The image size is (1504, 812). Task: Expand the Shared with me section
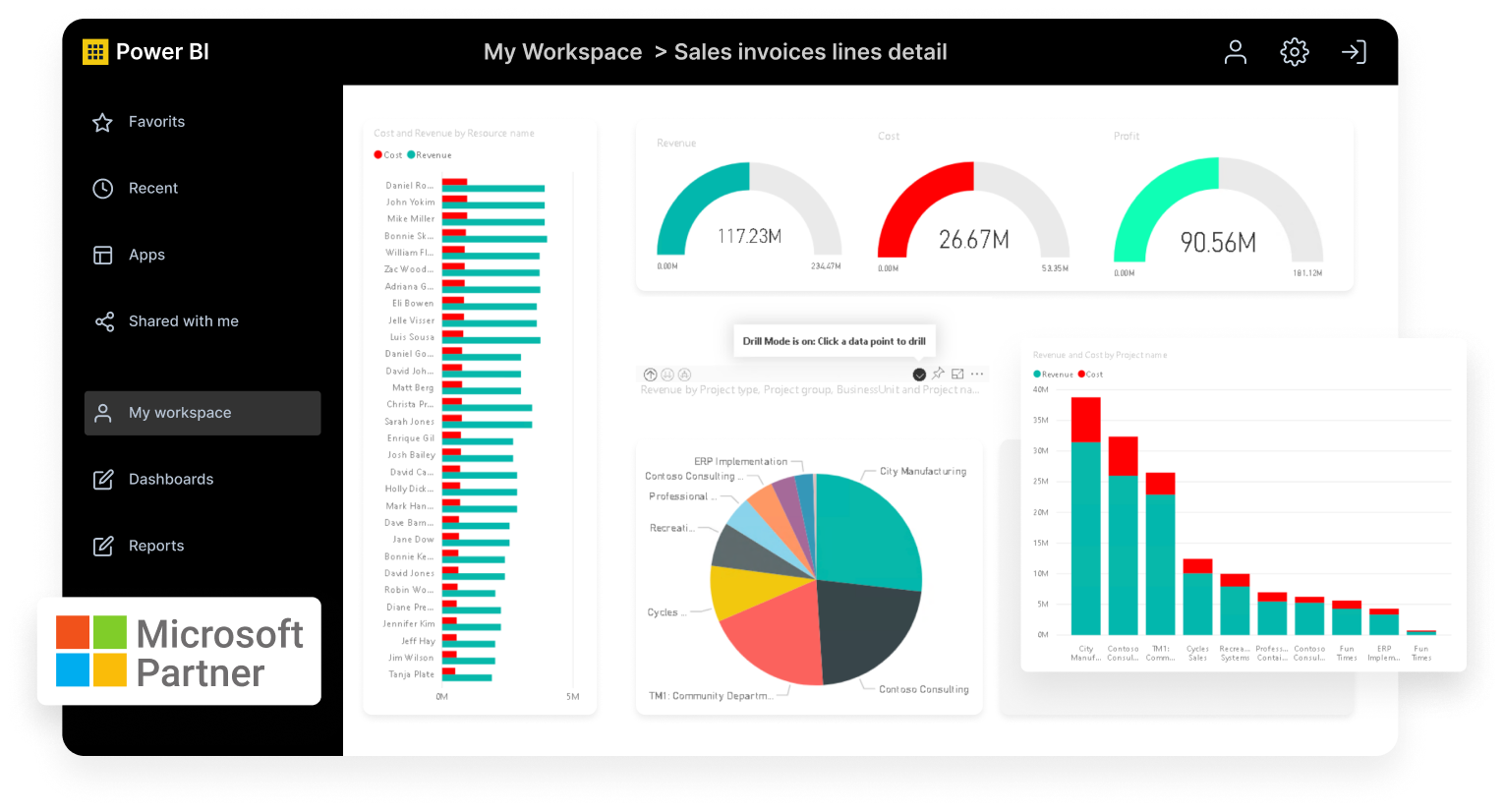tap(183, 320)
